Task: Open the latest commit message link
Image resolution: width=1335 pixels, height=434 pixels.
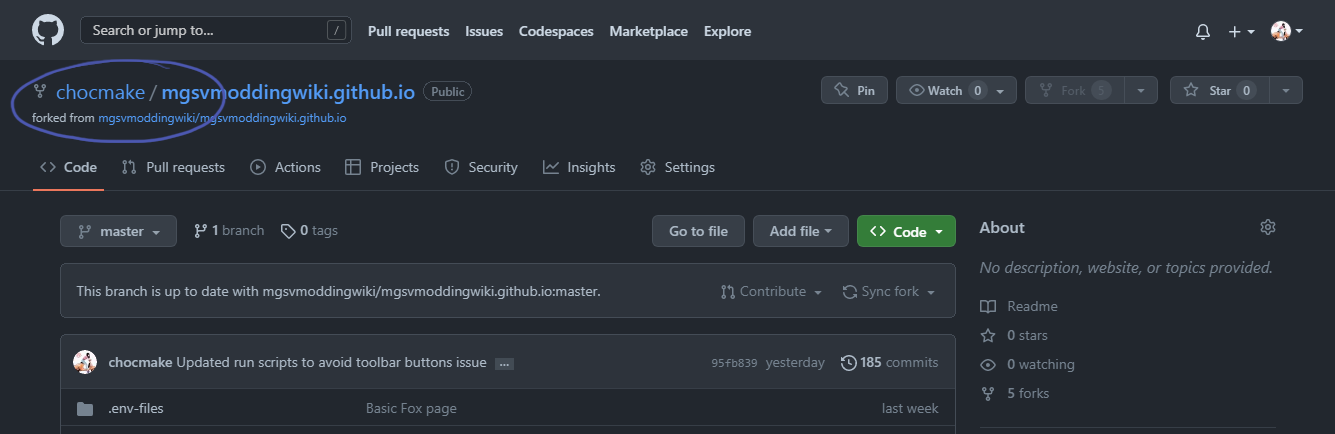Action: click(331, 363)
